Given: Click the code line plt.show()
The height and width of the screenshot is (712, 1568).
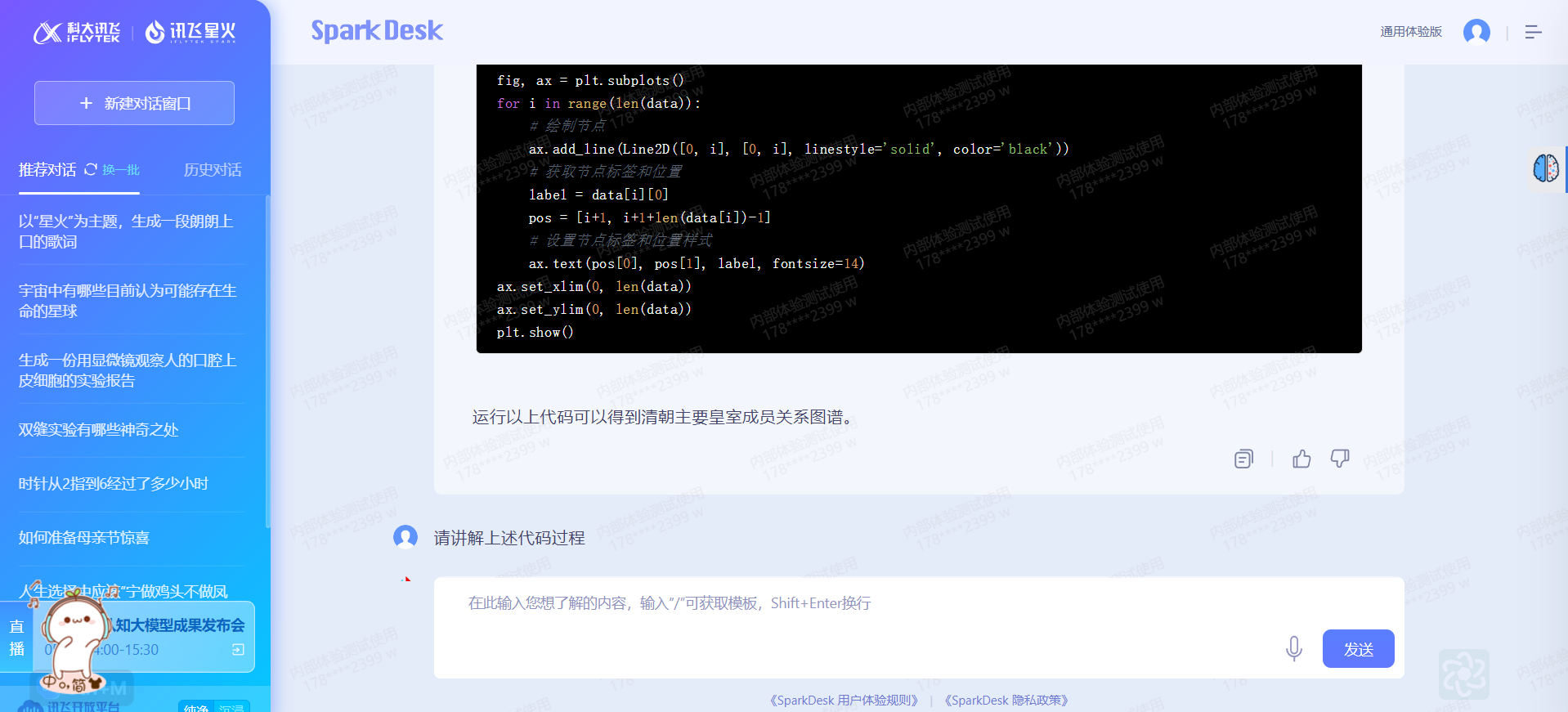Looking at the screenshot, I should coord(535,332).
